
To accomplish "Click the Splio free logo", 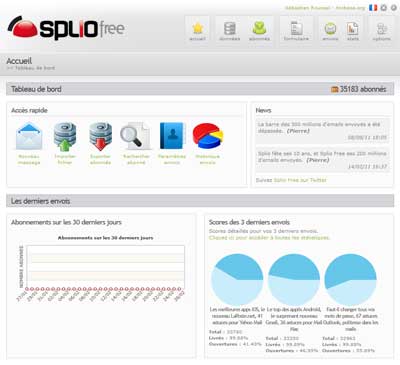I will click(66, 28).
